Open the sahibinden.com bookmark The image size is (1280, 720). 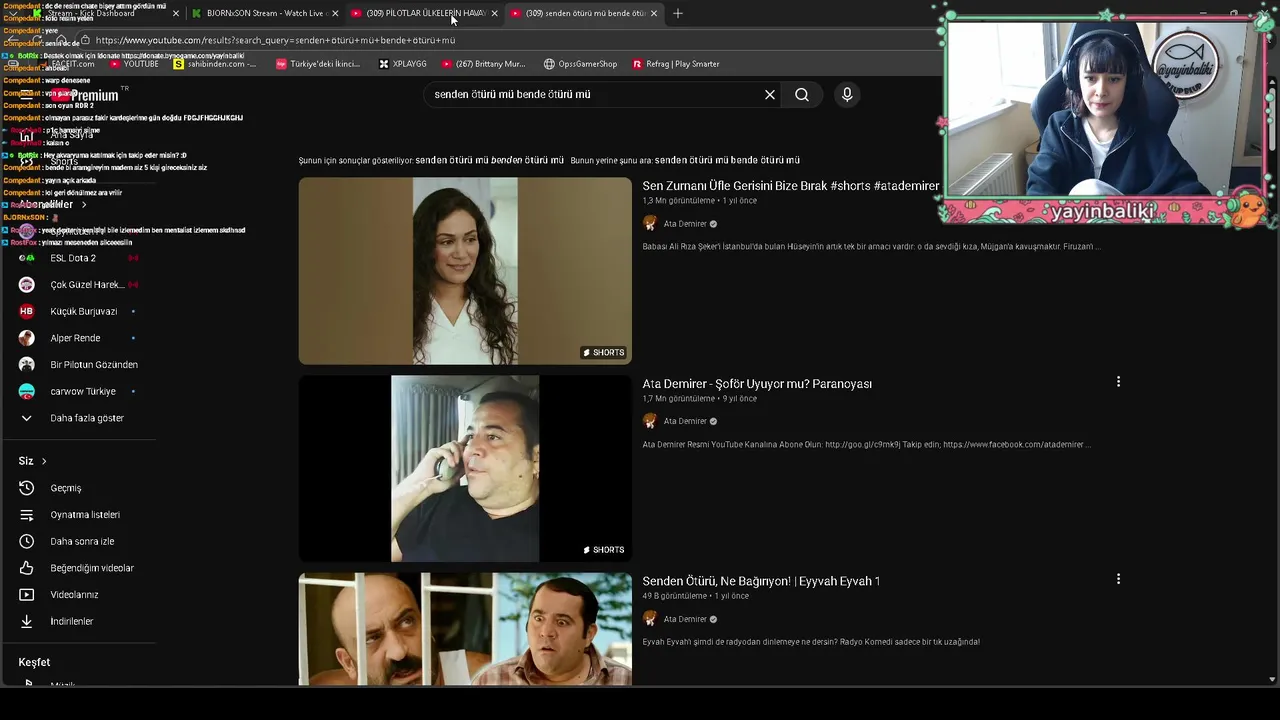[215, 64]
